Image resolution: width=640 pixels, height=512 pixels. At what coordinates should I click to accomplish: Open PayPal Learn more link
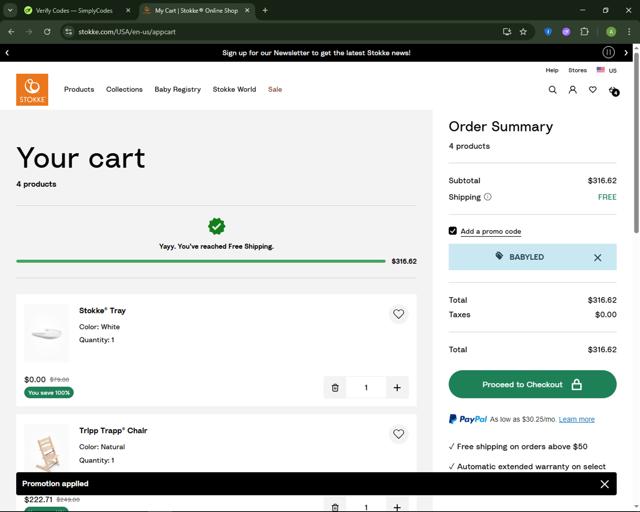click(x=576, y=419)
